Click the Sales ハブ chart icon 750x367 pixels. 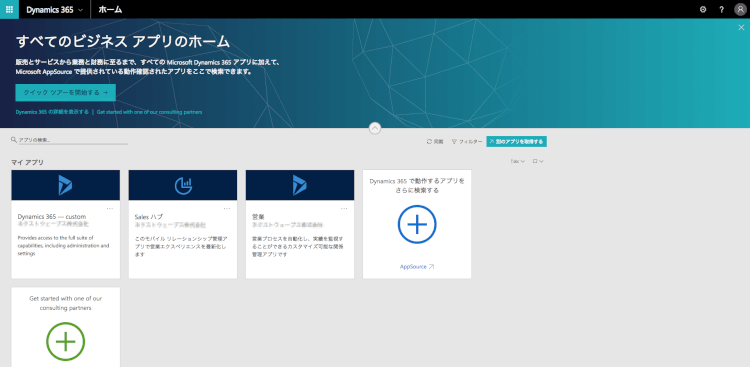pos(183,186)
